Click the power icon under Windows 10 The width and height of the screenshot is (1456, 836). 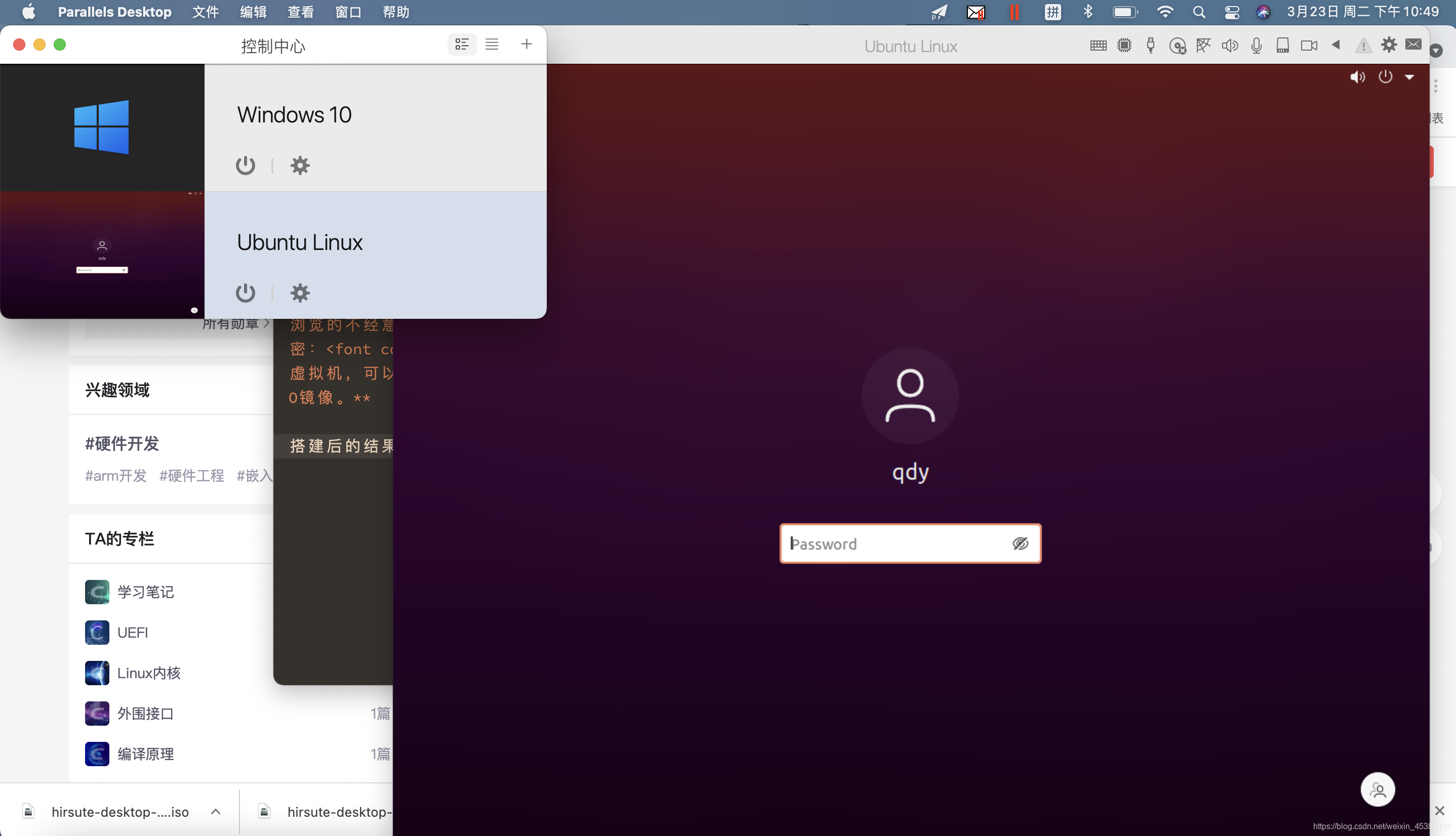point(245,165)
